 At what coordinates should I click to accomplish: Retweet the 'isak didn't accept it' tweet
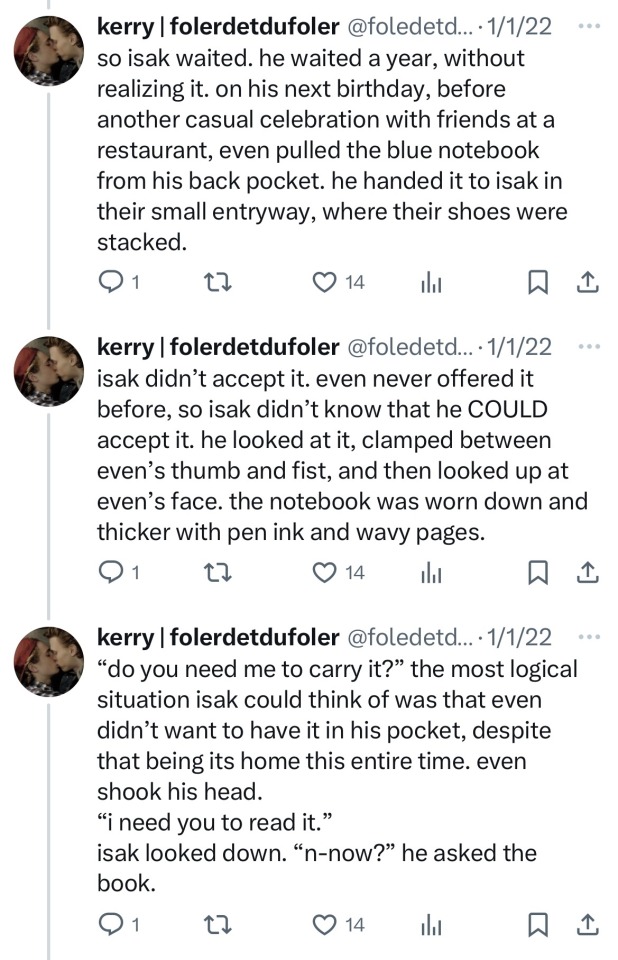[216, 573]
